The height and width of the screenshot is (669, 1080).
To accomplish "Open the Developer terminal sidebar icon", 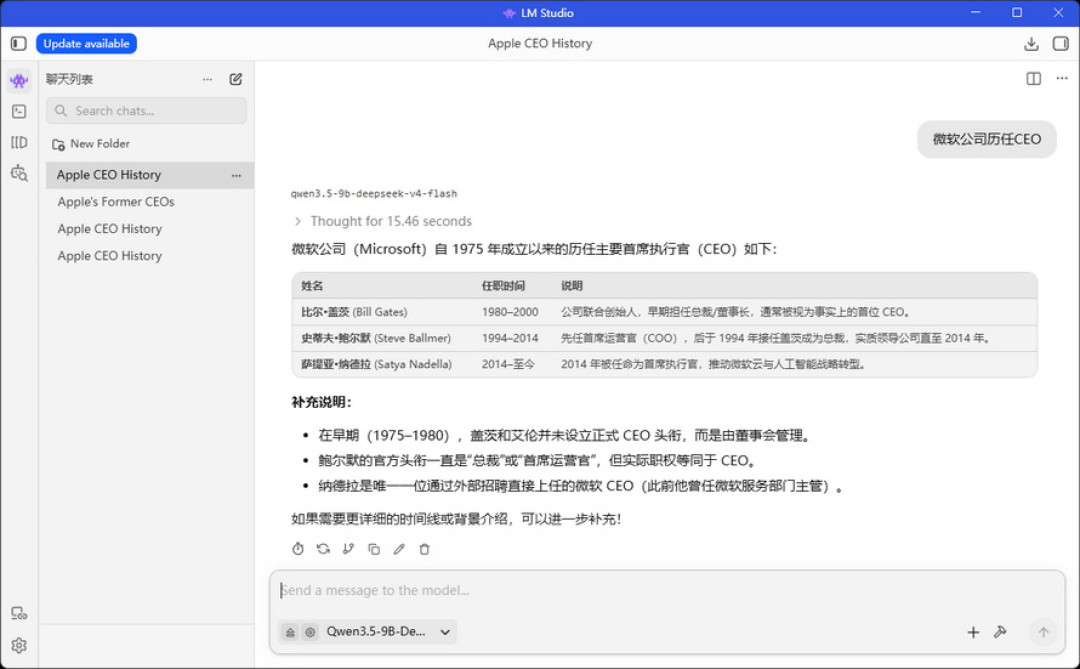I will [19, 111].
